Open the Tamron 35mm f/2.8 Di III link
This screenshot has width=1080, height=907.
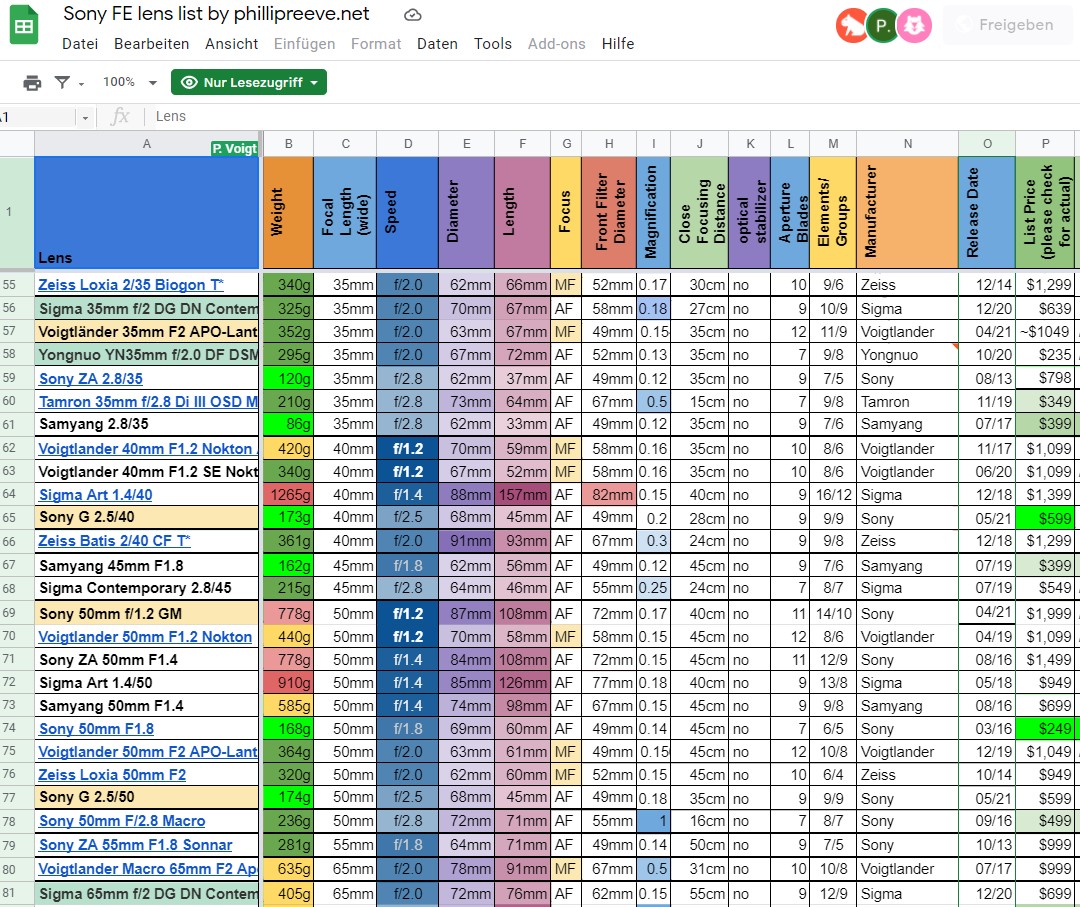(x=148, y=402)
